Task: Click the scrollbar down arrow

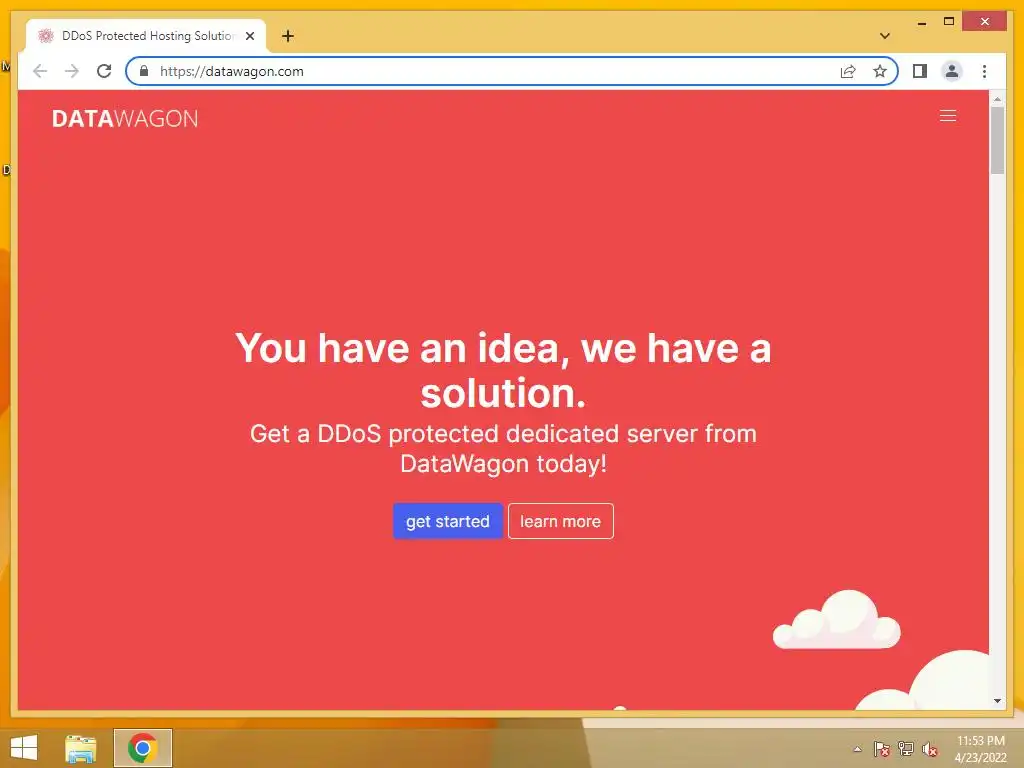Action: point(997,701)
